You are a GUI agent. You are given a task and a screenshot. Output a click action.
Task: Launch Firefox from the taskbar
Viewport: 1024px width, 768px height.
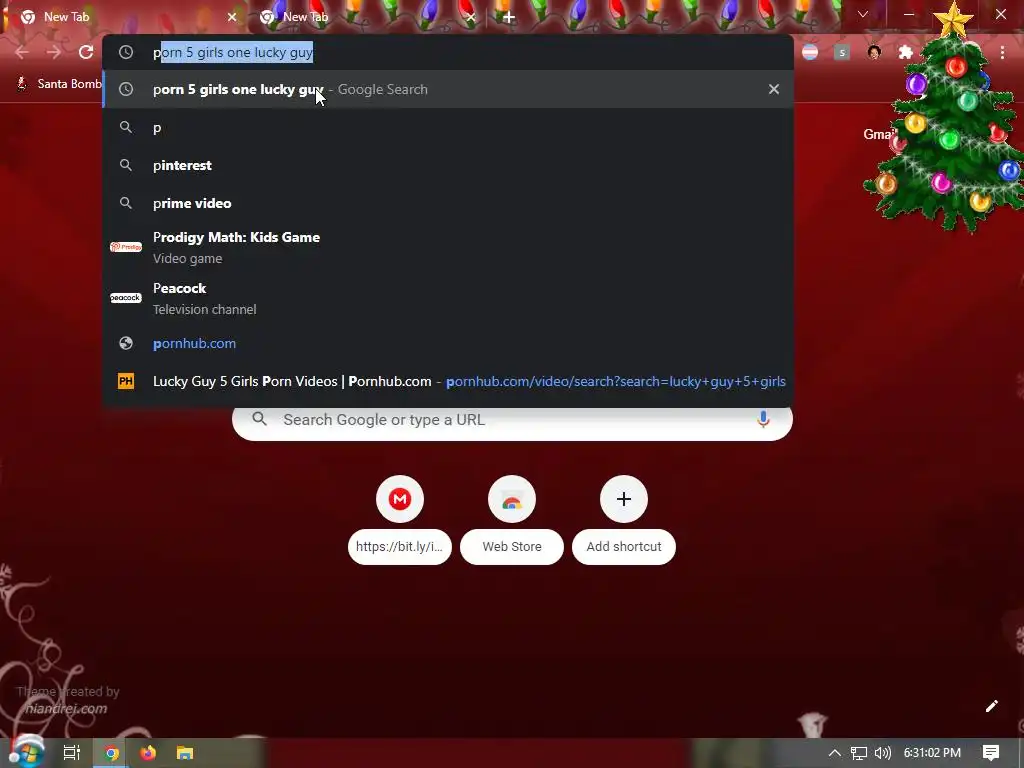pos(148,753)
